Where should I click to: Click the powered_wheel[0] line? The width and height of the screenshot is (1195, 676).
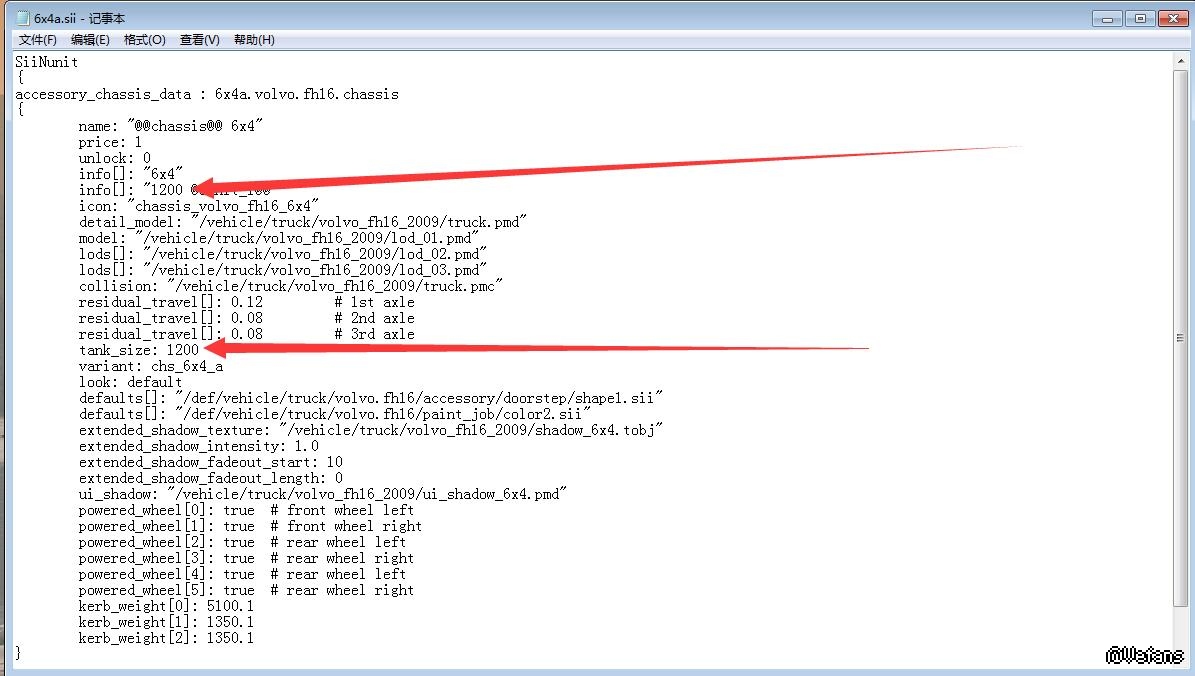[x=246, y=510]
